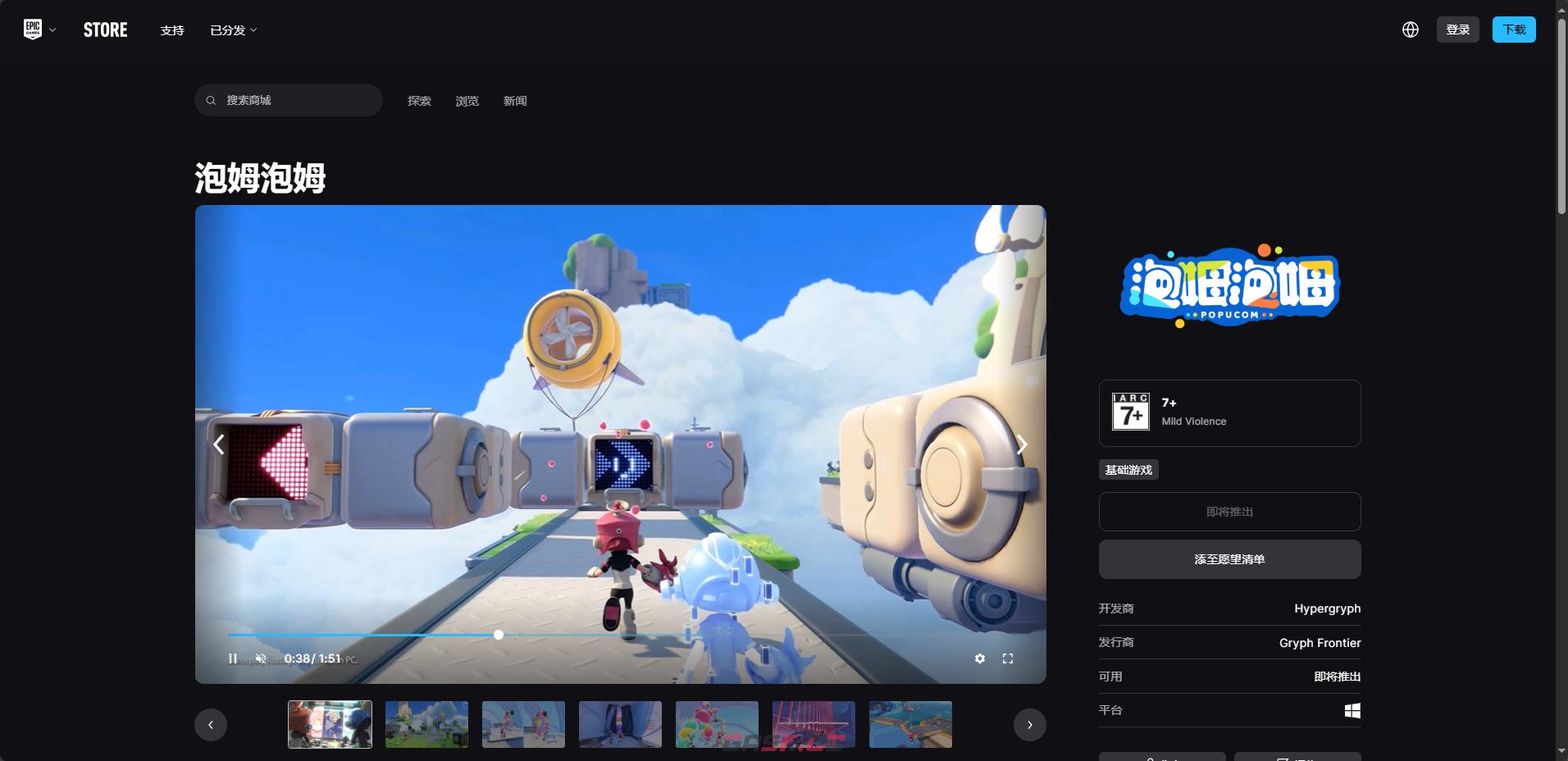Show next media with right arrow on video

1022,444
